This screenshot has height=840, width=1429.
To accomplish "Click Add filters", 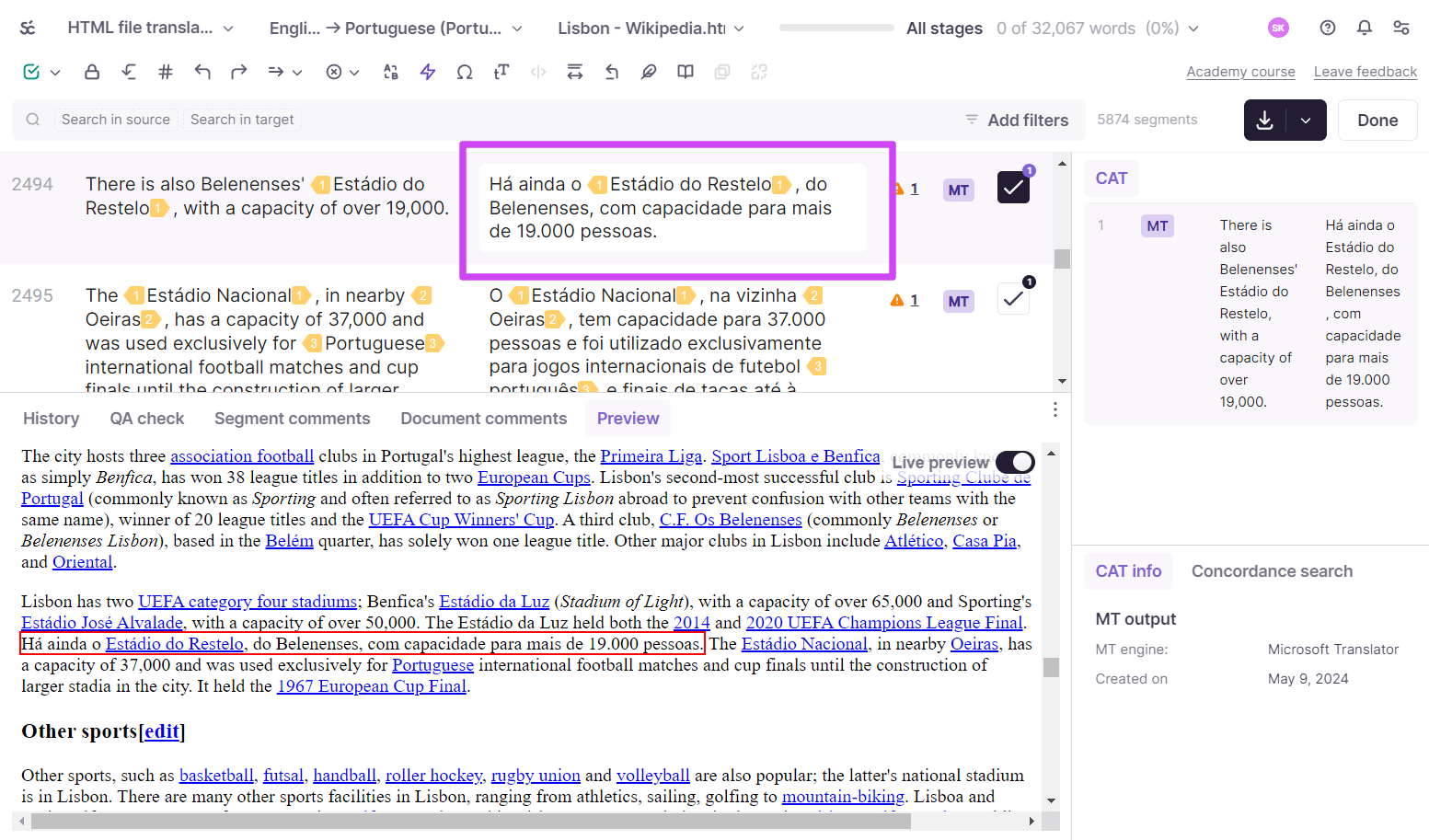I will click(x=1017, y=121).
